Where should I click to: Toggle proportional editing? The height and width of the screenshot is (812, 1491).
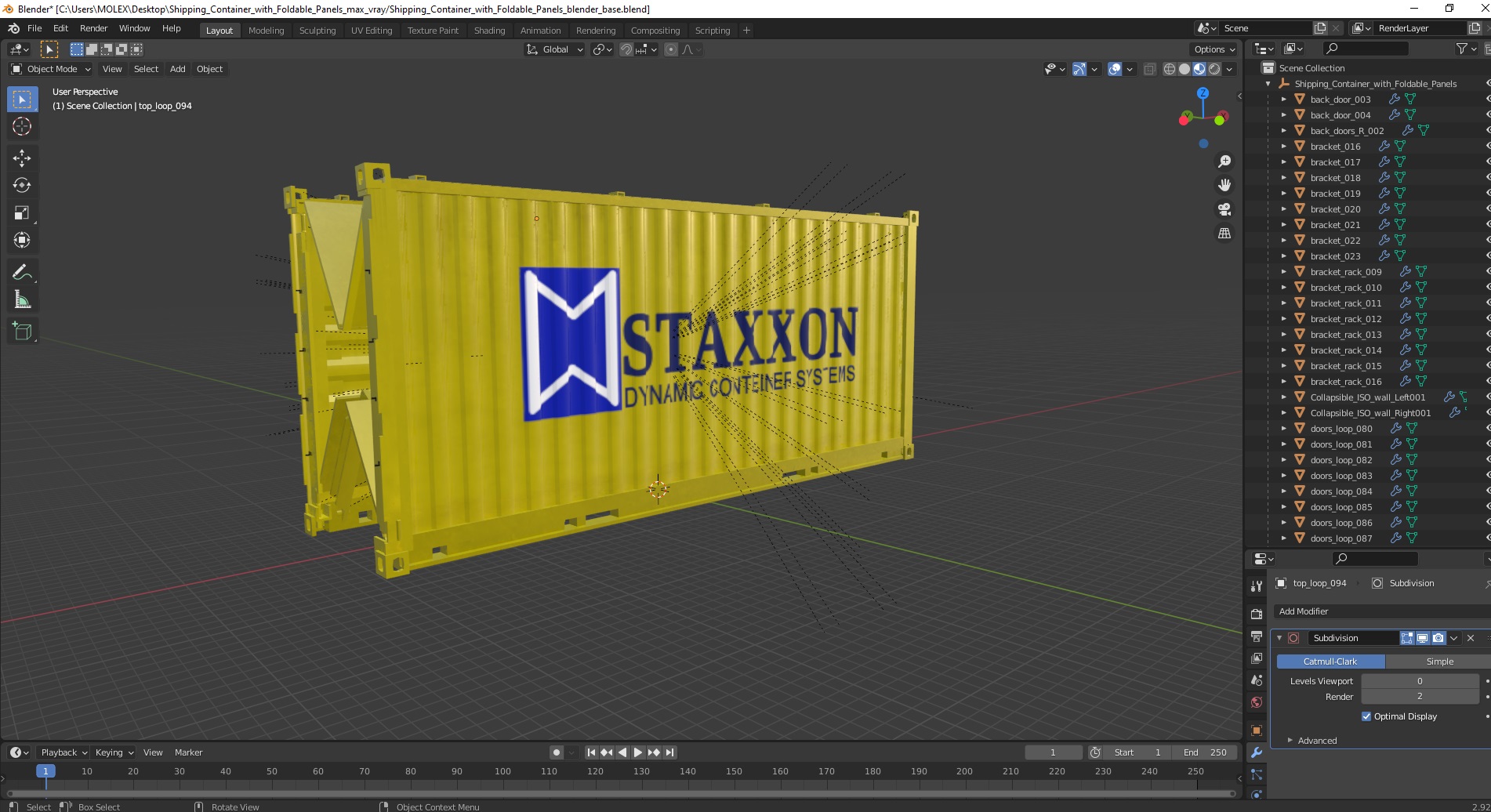671,49
